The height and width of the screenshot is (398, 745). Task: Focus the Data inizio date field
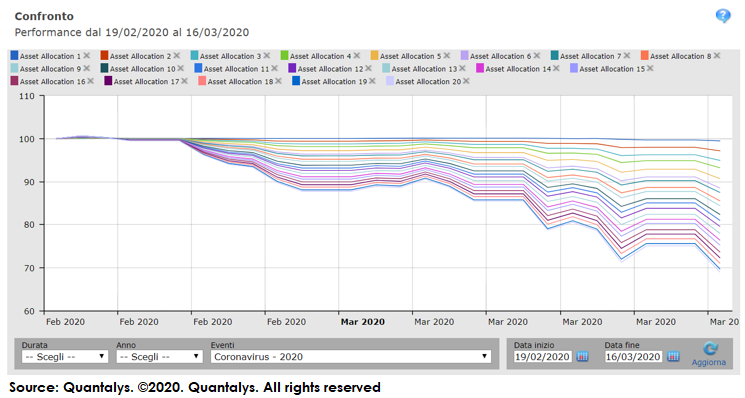pos(542,357)
